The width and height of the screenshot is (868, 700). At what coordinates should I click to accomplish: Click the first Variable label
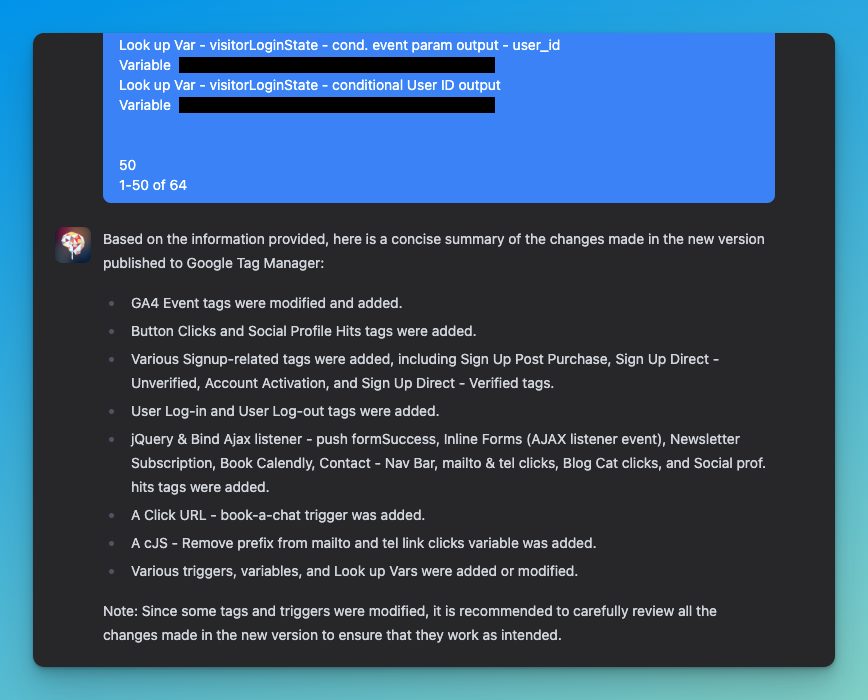(x=144, y=65)
